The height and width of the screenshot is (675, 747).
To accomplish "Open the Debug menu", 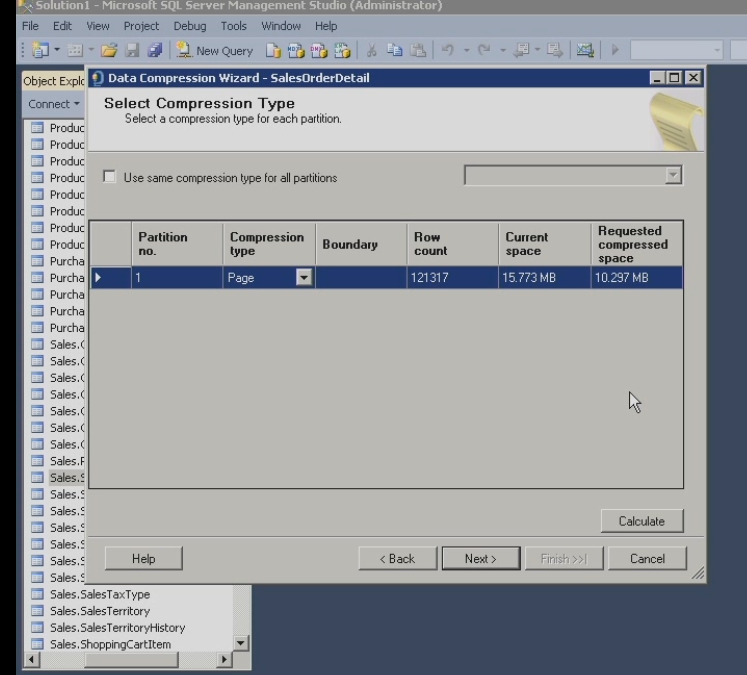I will pyautogui.click(x=190, y=26).
